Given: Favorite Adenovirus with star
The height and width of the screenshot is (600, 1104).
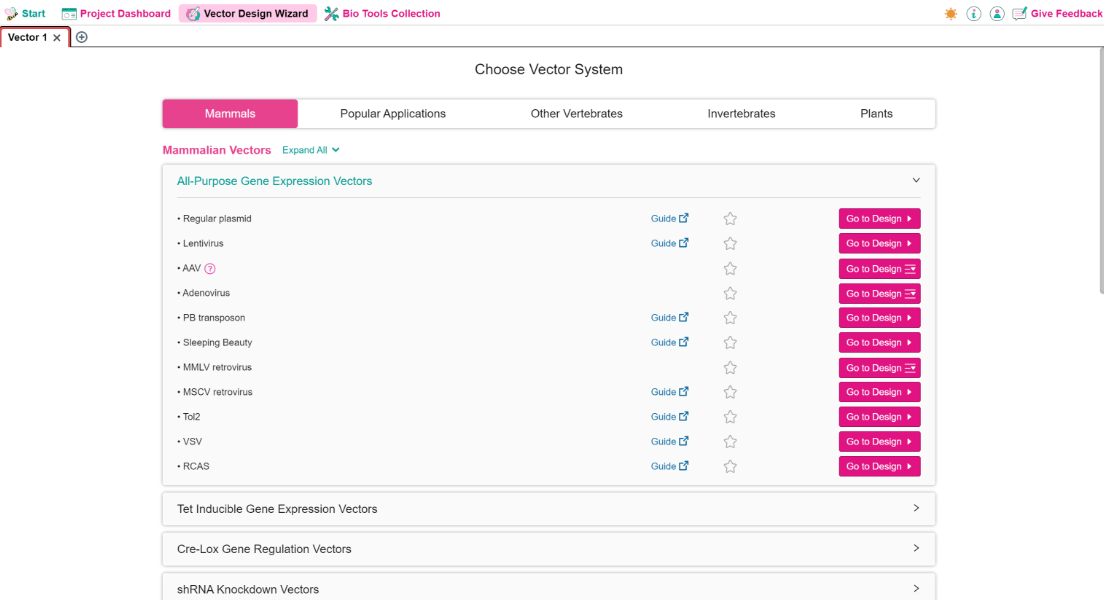Looking at the screenshot, I should click(730, 293).
